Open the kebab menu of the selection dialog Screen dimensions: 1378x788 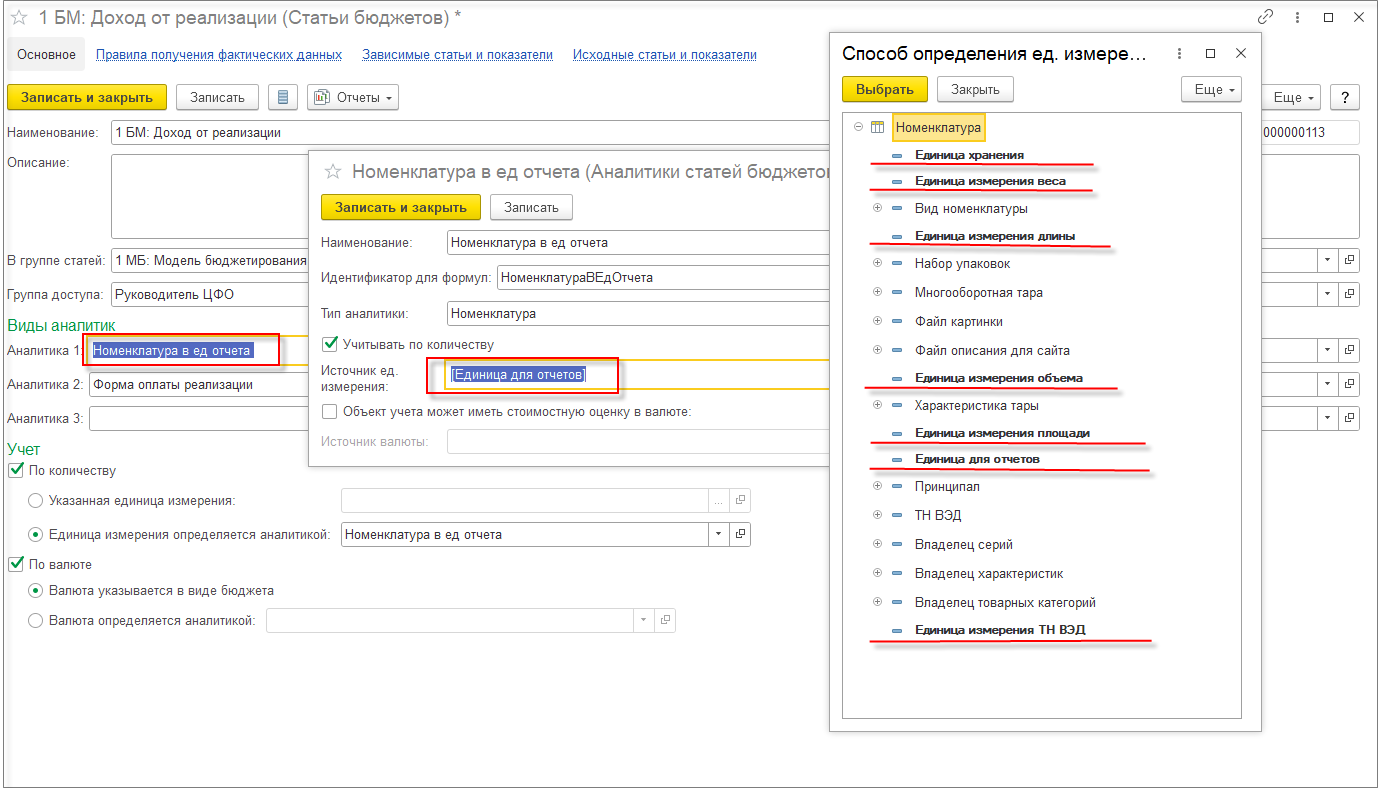pyautogui.click(x=1179, y=54)
